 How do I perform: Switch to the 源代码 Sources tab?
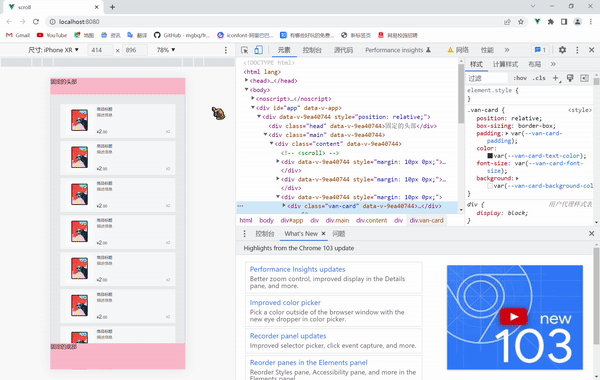[x=343, y=50]
